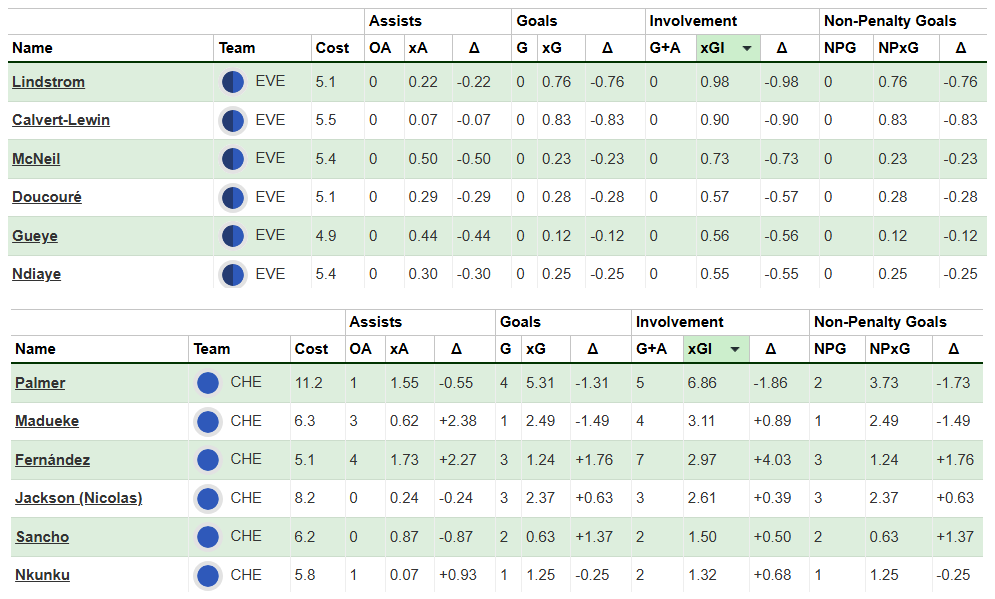Open Palmer's player link

[x=40, y=383]
